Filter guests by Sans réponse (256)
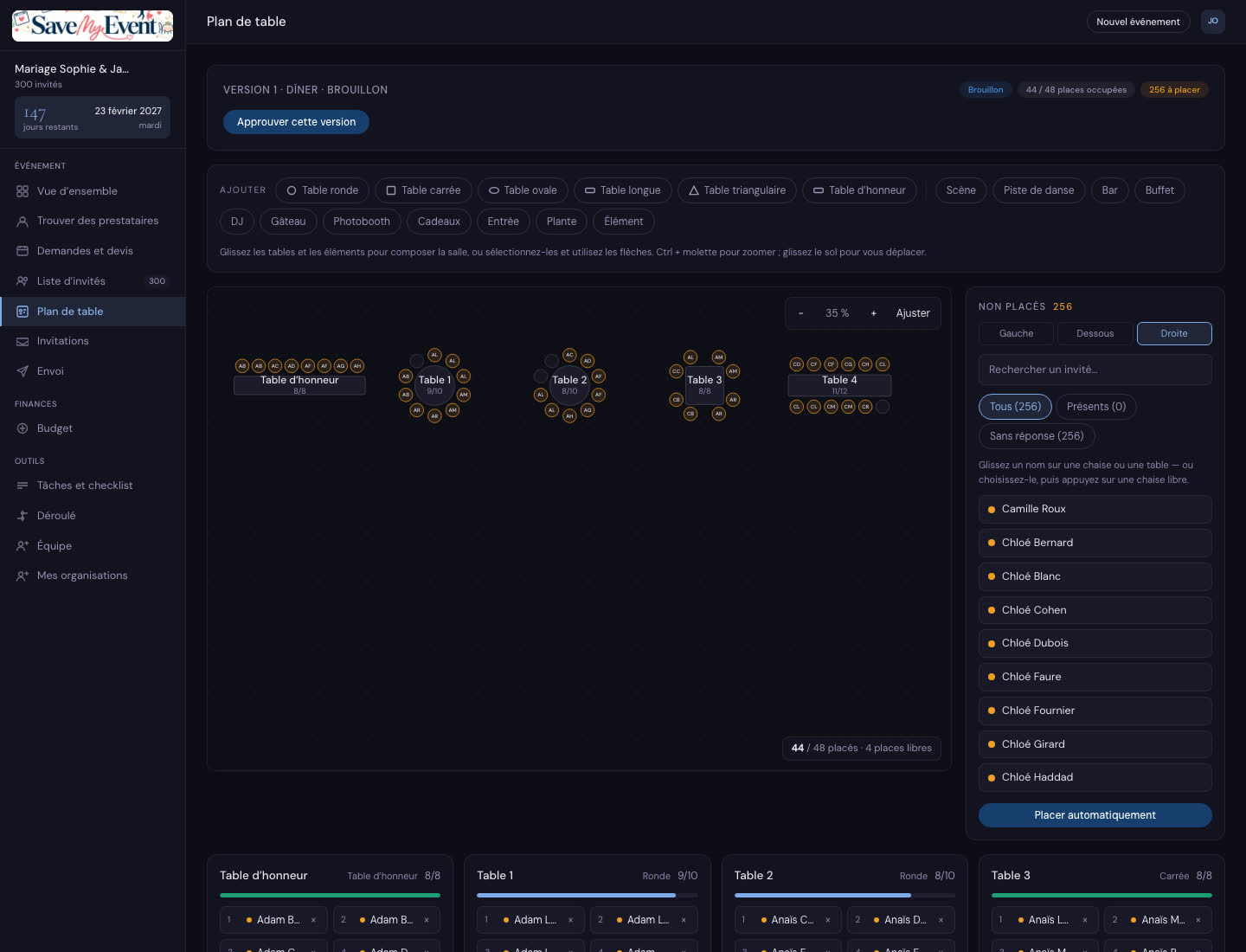Screen dimensions: 1246x952 1037,436
